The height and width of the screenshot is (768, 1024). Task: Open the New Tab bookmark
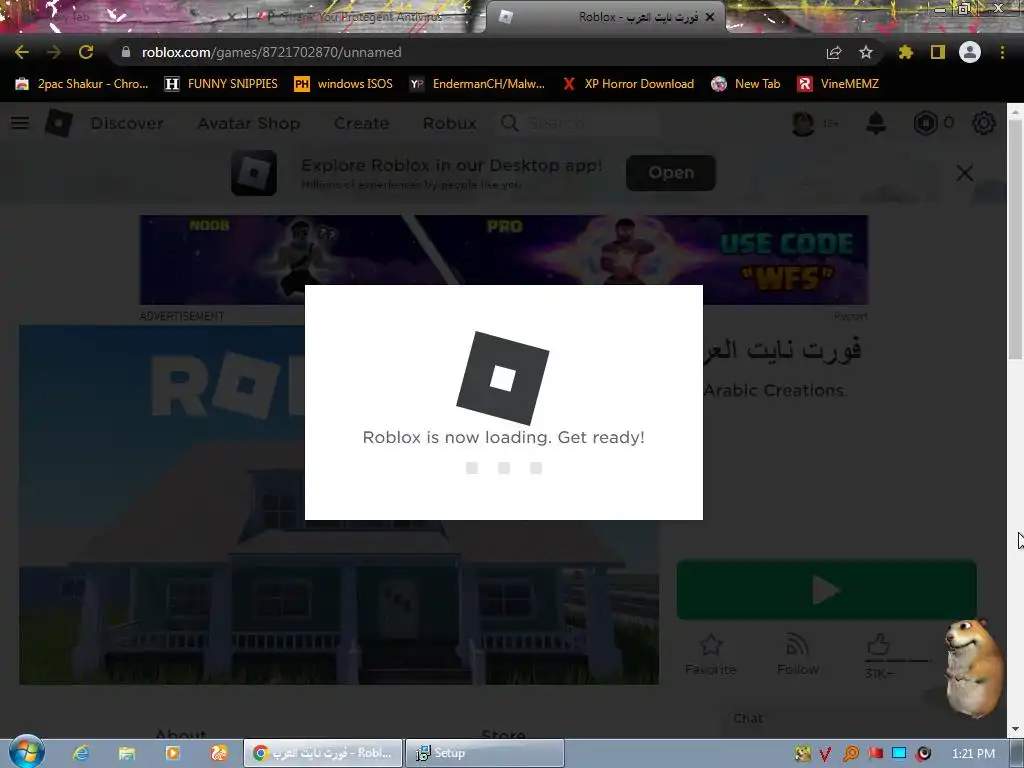(746, 84)
